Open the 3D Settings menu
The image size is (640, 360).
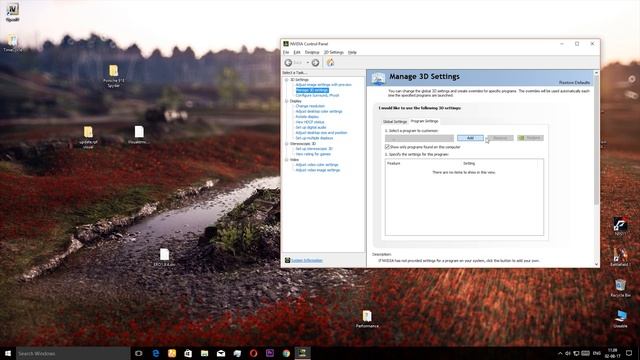point(333,52)
